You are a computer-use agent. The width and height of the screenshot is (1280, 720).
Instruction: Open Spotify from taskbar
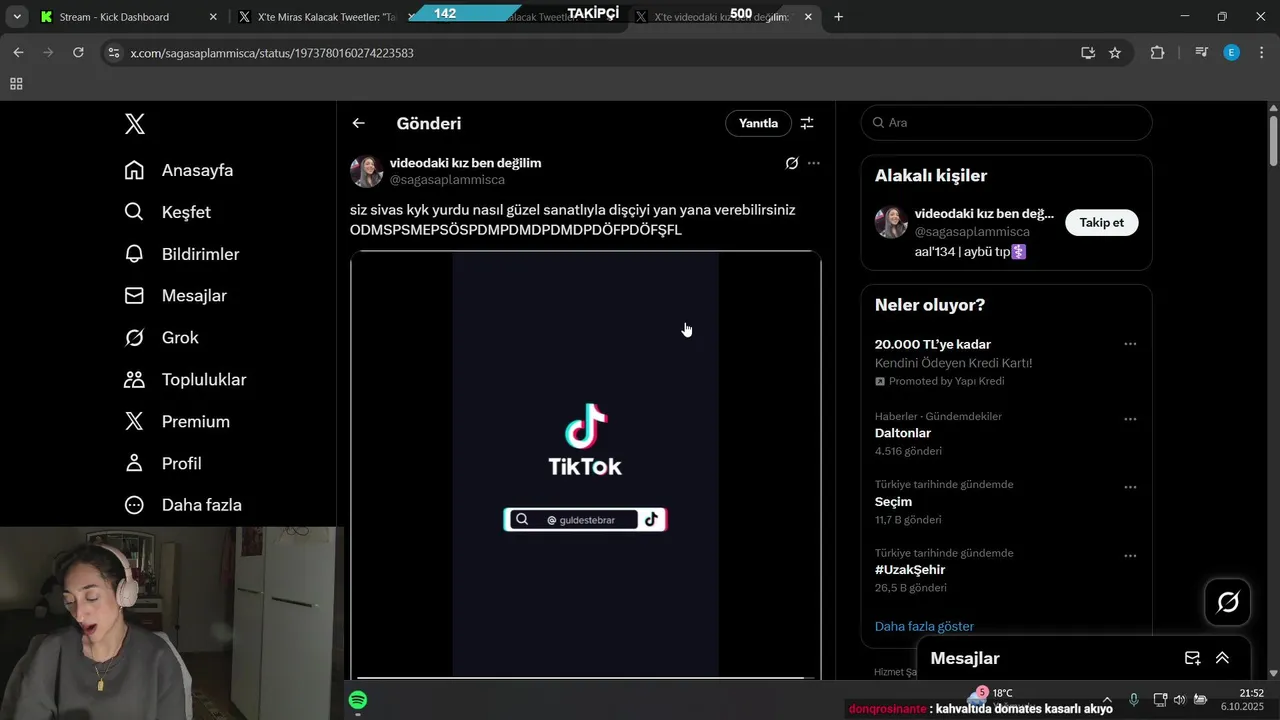tap(358, 700)
